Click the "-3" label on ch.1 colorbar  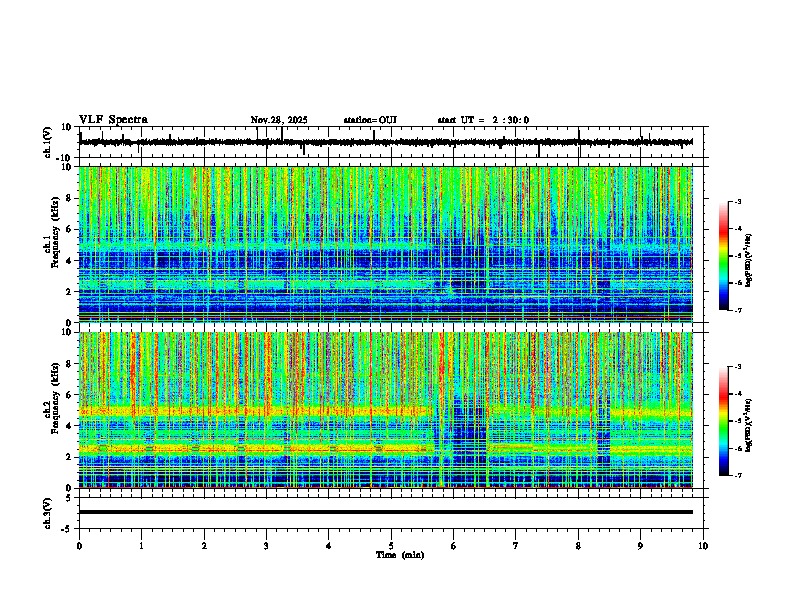pyautogui.click(x=738, y=201)
